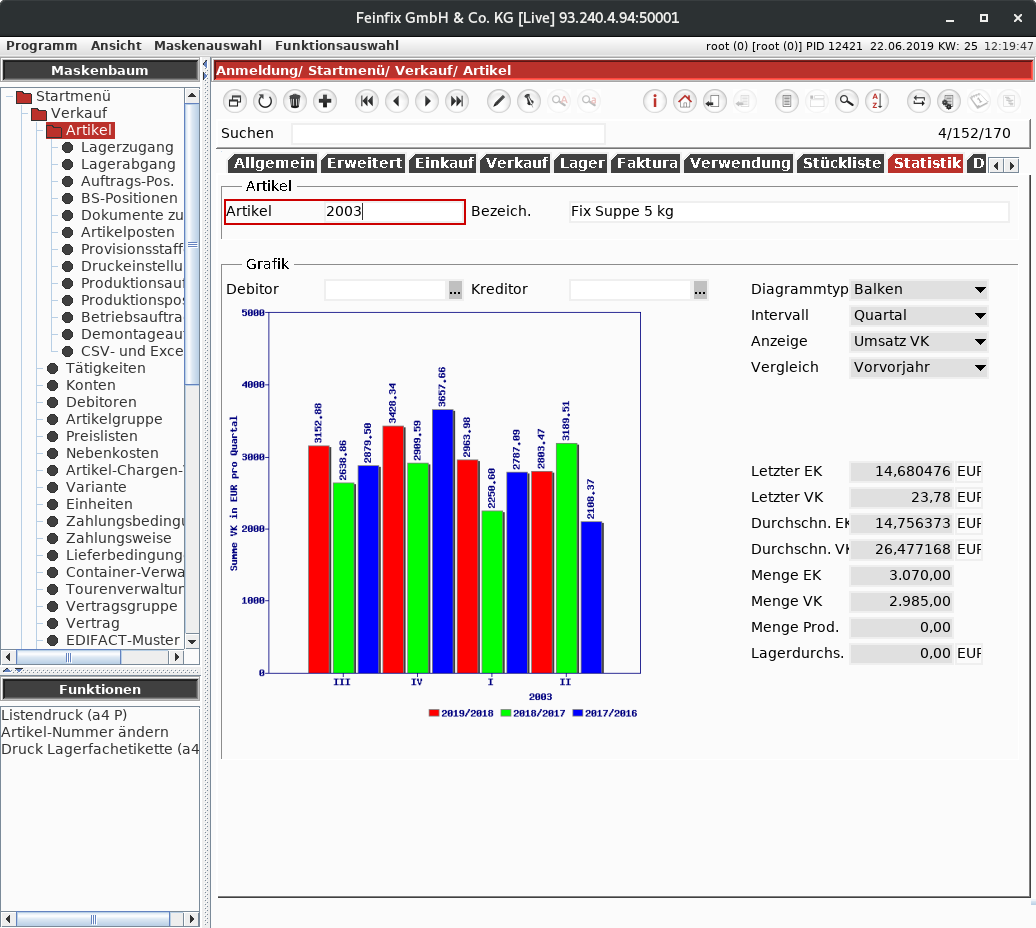Open Auftrags-Pos. in the tree

click(128, 181)
